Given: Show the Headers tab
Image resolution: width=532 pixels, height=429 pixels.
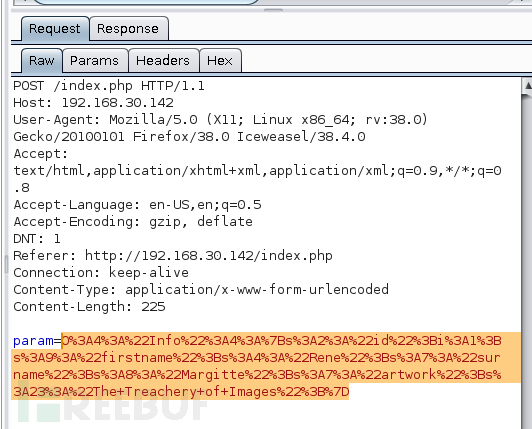Looking at the screenshot, I should 163,61.
